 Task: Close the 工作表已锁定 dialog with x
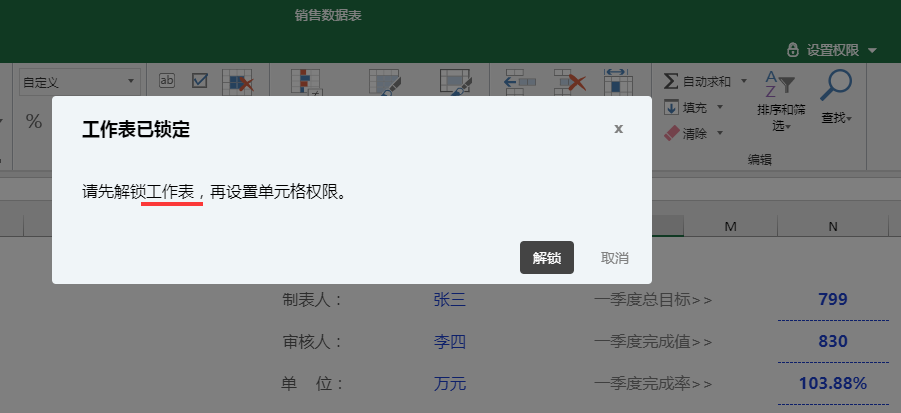point(619,129)
